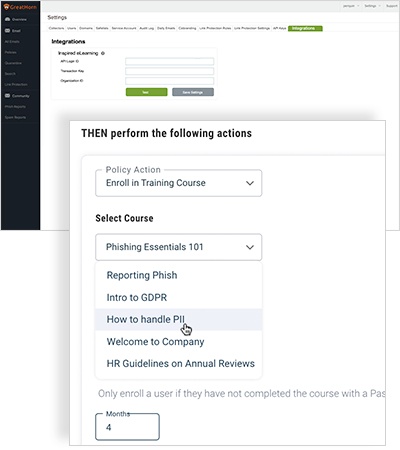Click the Transaction Key input field
The image size is (400, 450).
(x=169, y=71)
